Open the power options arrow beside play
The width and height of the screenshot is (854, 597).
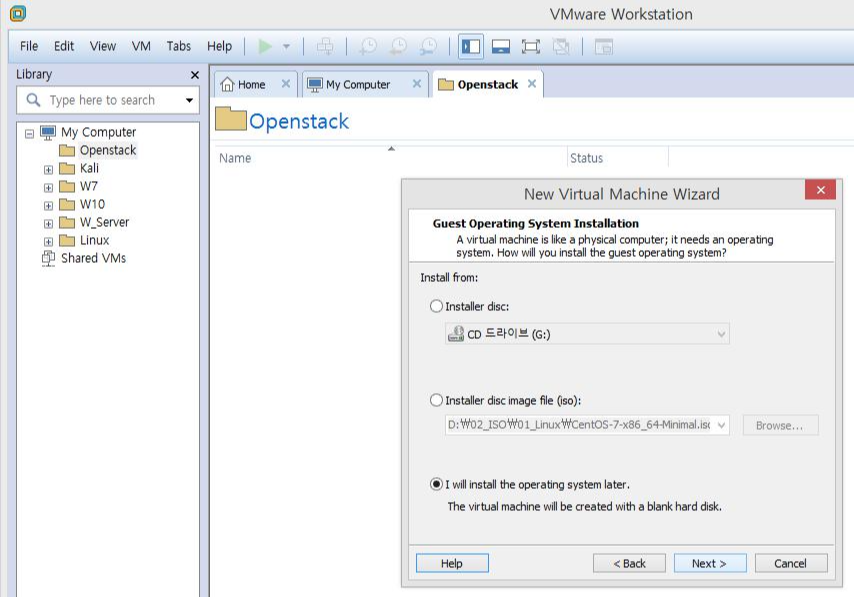click(x=286, y=47)
